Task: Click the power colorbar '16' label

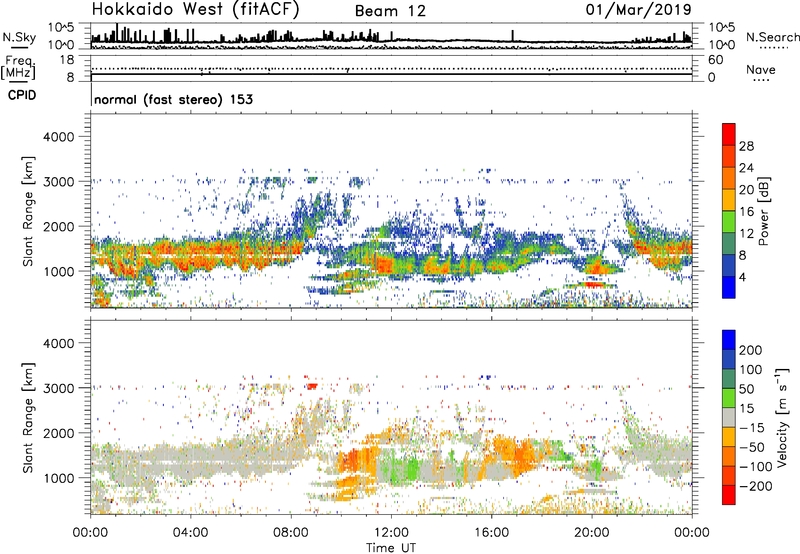Action: [746, 212]
